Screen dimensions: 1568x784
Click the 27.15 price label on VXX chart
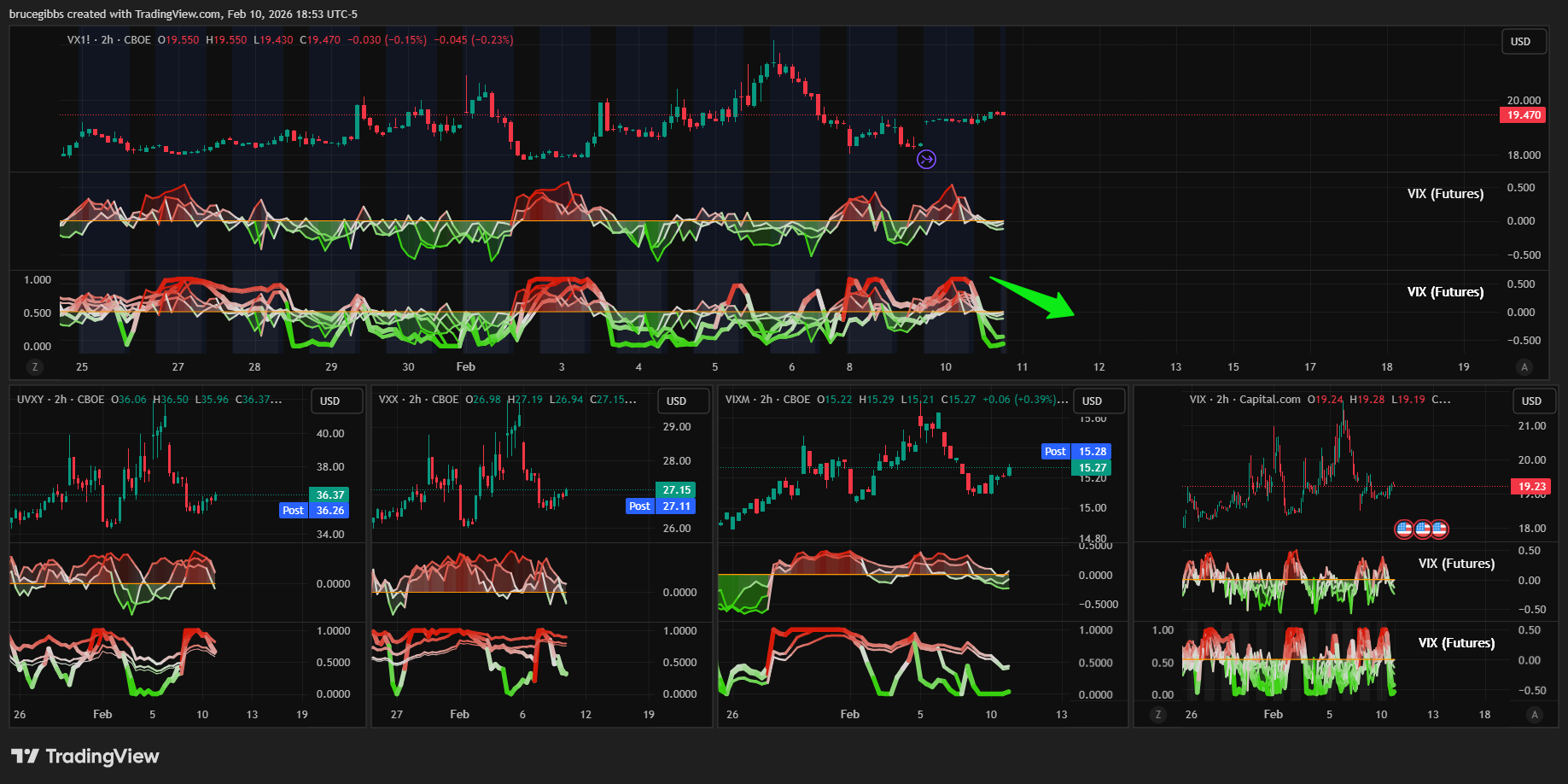676,490
